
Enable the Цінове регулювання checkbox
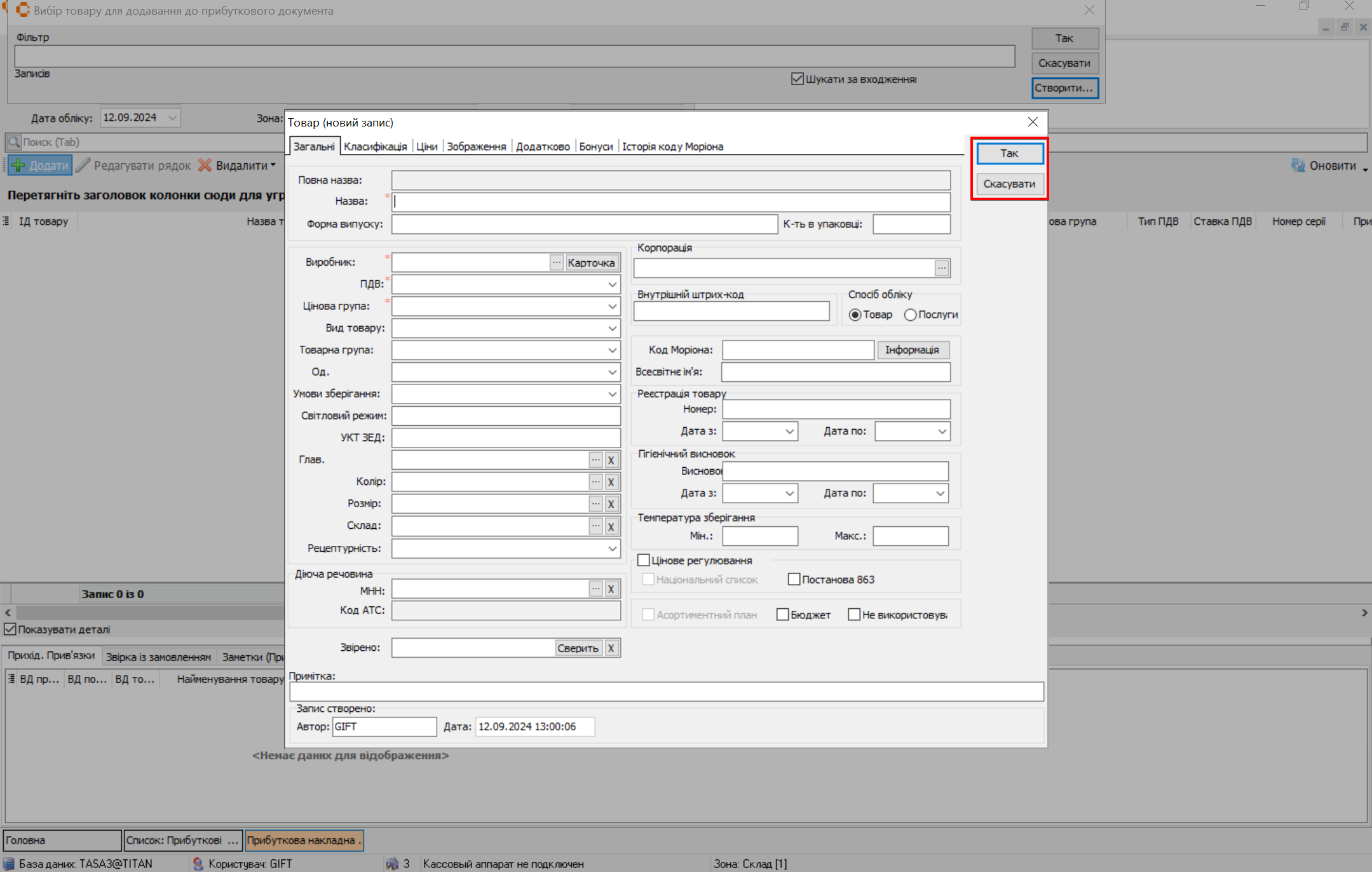click(x=644, y=560)
